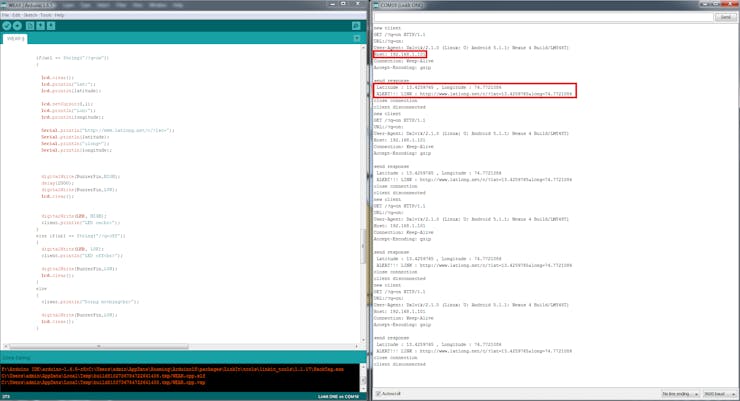Image resolution: width=740 pixels, height=401 pixels.
Task: Open the Edit menu in Arduino IDE
Action: click(x=17, y=15)
